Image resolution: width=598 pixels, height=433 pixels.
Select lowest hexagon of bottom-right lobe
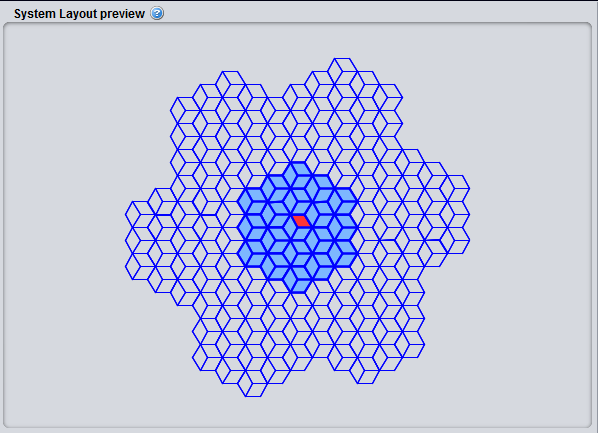point(365,370)
